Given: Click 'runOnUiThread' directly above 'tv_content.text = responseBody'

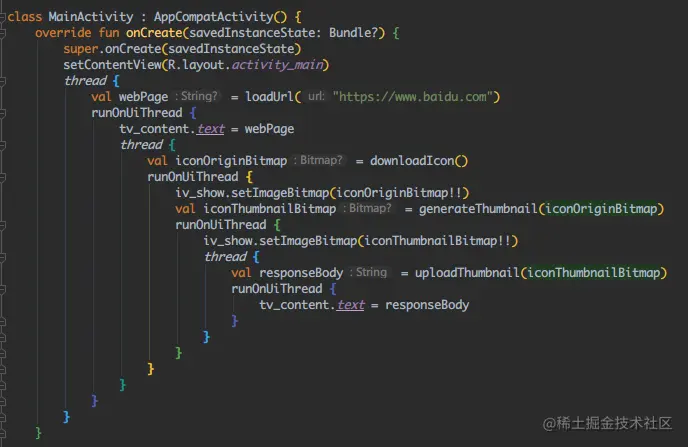Looking at the screenshot, I should (x=277, y=289).
